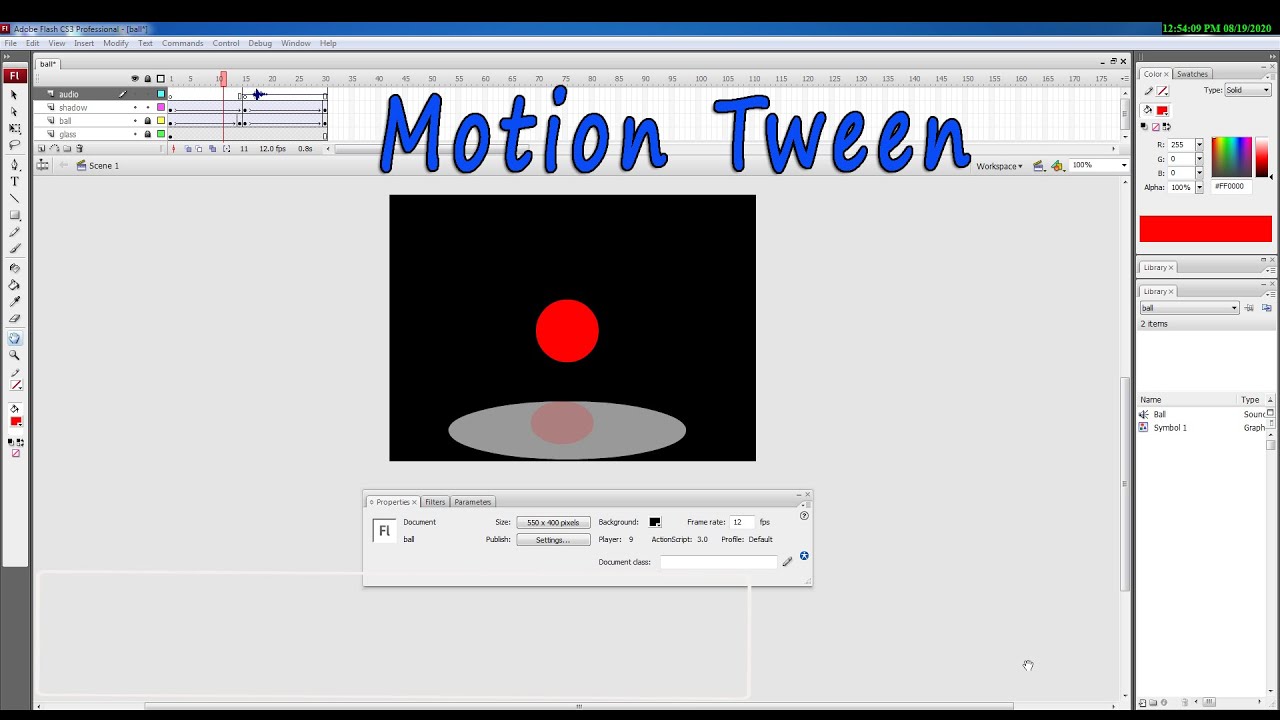Toggle outline view for shadow layer

pos(161,108)
